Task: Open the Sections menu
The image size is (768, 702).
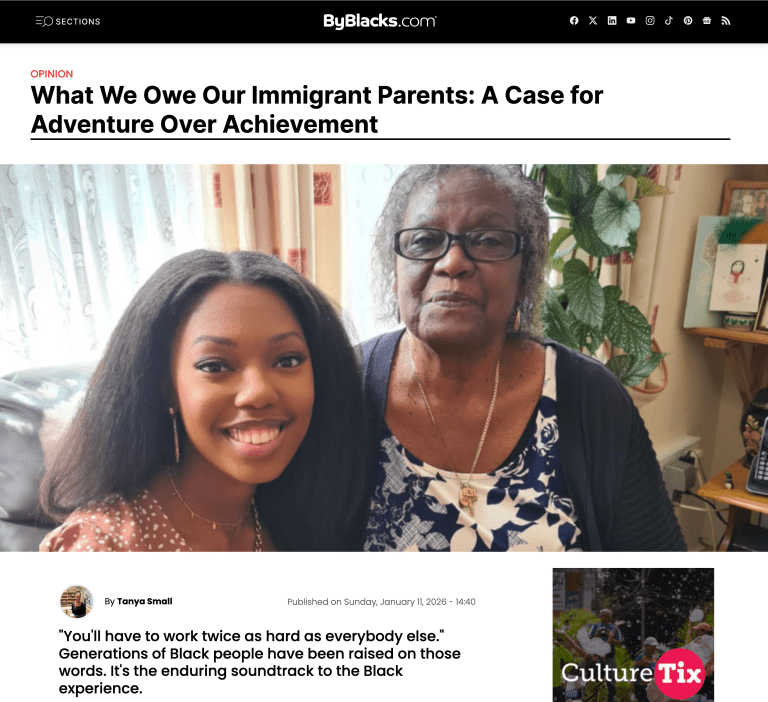Action: point(68,22)
